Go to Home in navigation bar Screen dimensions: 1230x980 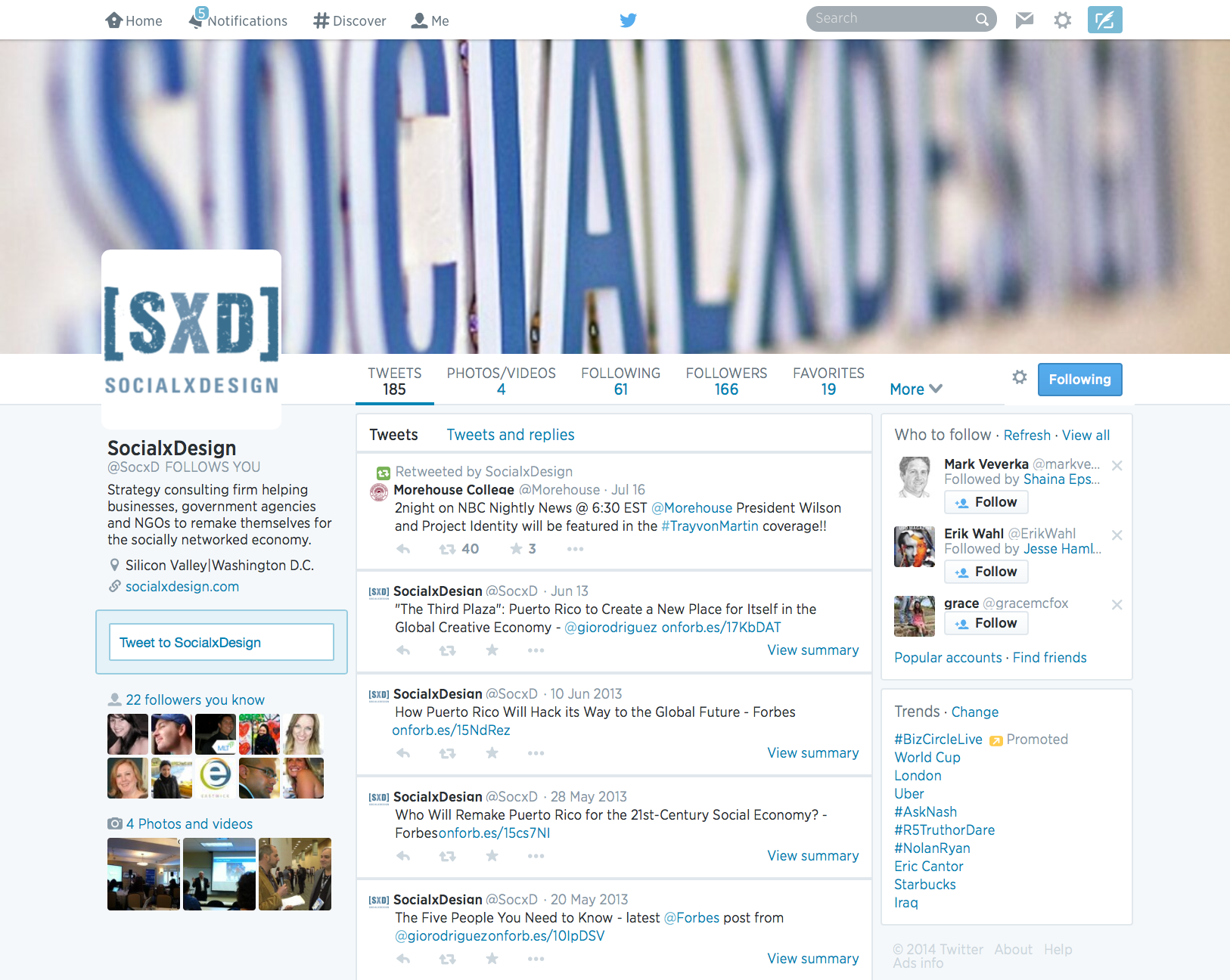tap(134, 20)
